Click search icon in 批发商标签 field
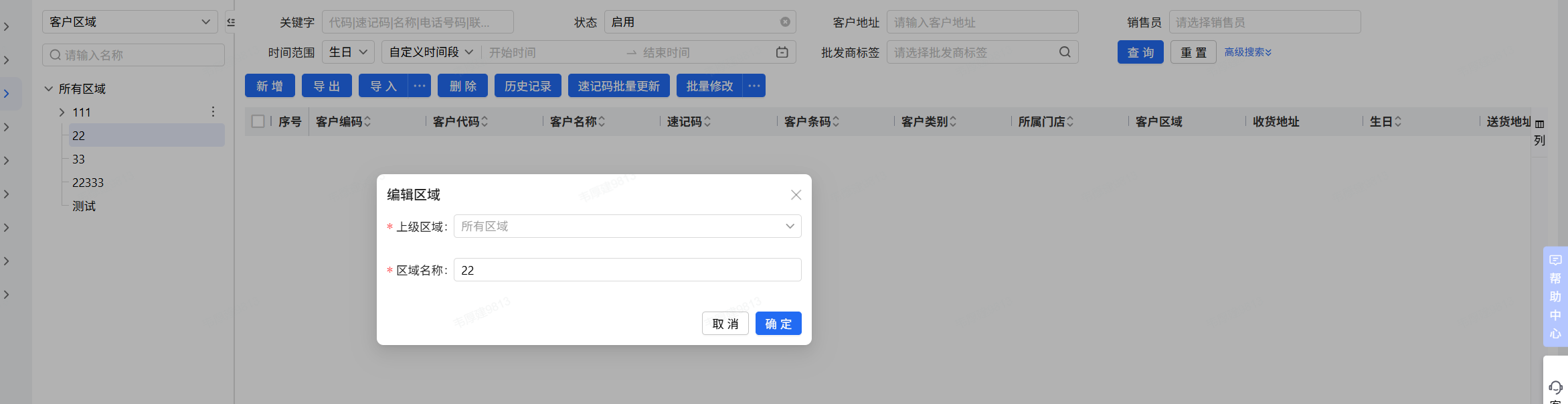 [1065, 52]
